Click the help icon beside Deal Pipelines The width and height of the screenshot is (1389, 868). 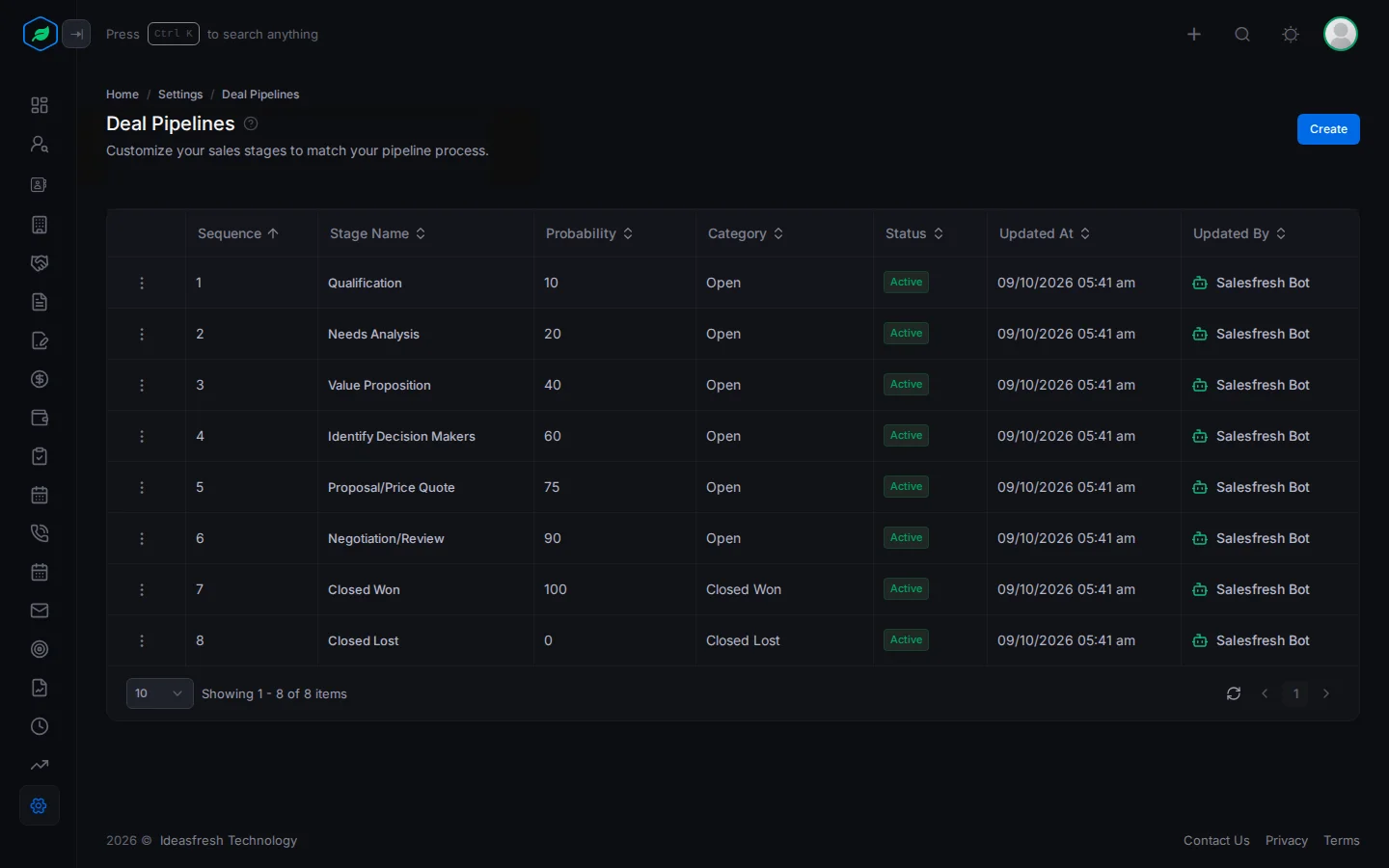coord(251,123)
